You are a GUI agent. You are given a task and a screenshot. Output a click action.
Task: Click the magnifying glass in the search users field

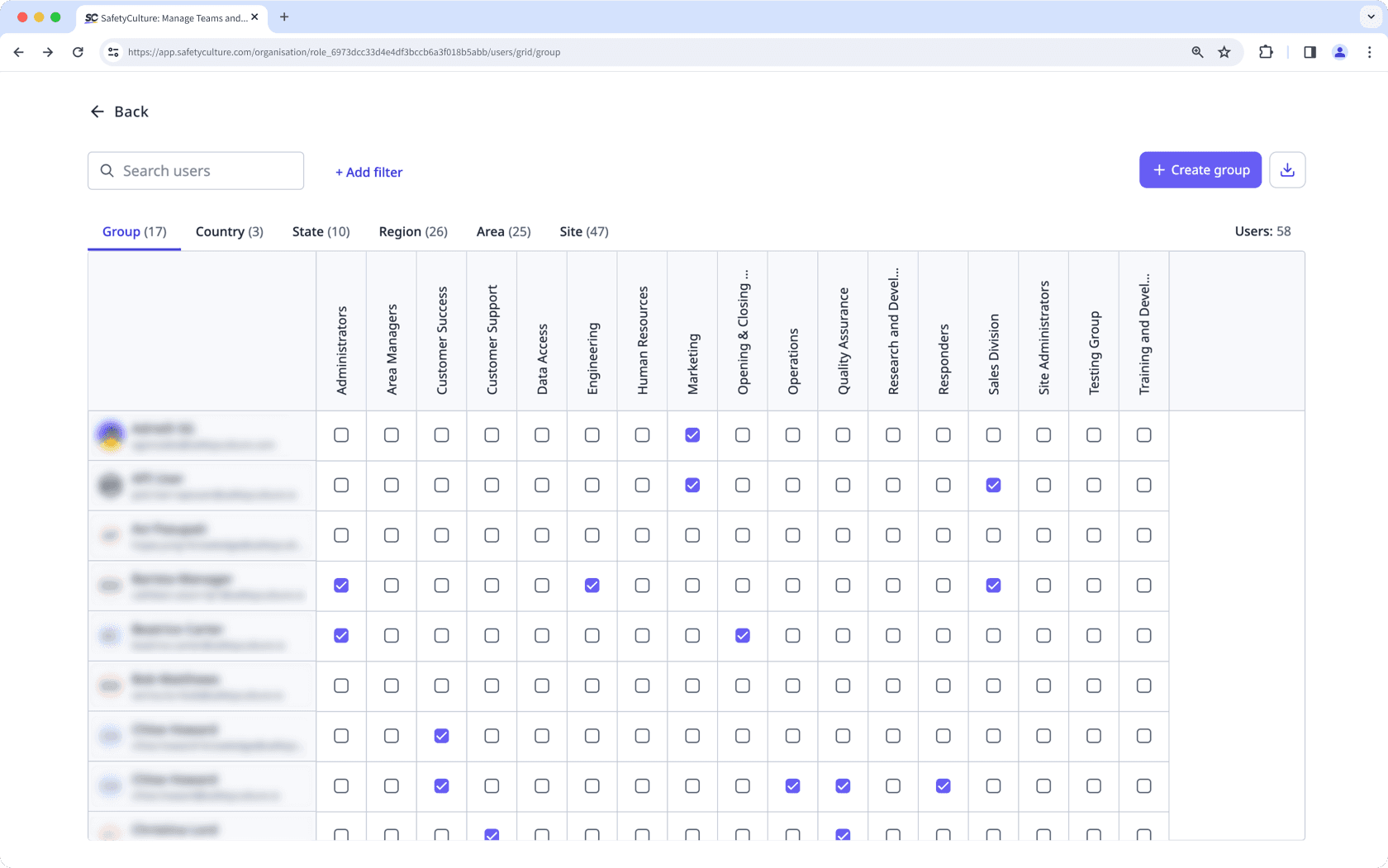pos(107,170)
